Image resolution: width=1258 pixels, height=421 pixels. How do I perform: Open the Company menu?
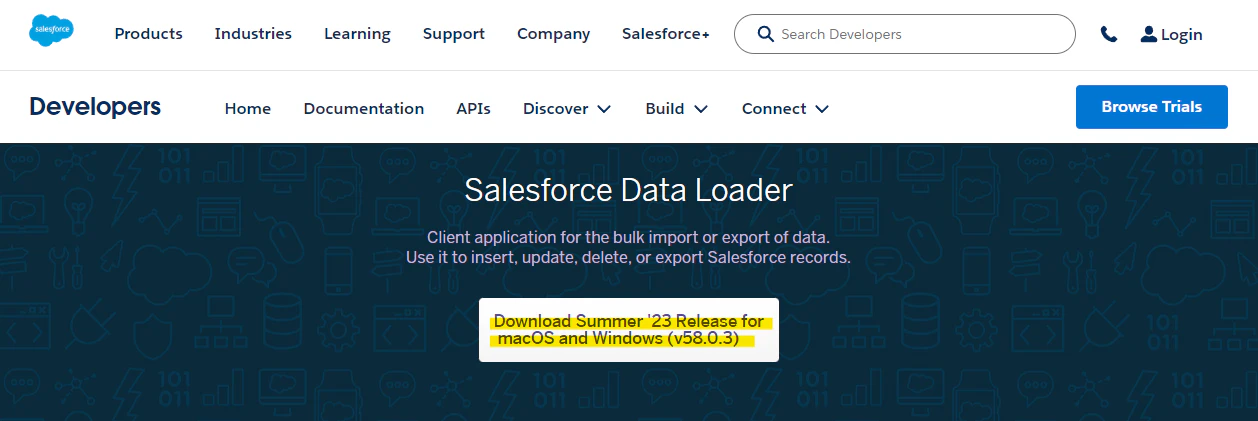(553, 34)
